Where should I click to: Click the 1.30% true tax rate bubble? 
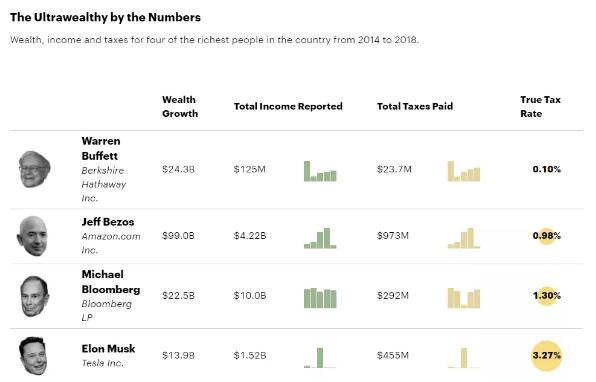547,296
